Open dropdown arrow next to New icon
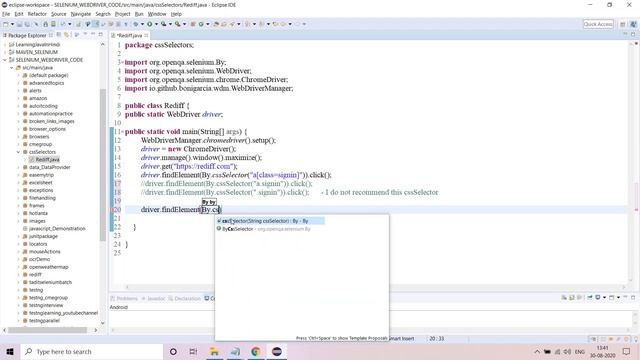The image size is (640, 360). click(12, 24)
